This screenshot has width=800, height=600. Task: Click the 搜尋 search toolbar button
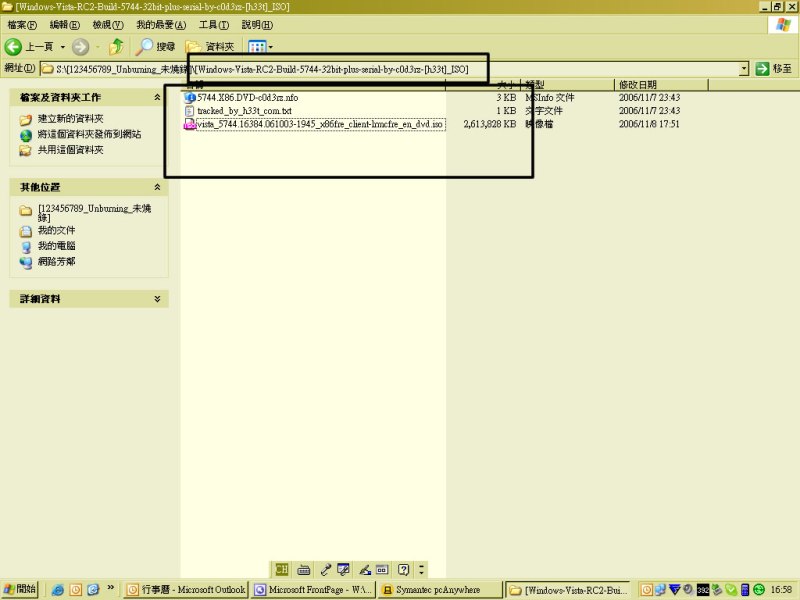tap(156, 47)
